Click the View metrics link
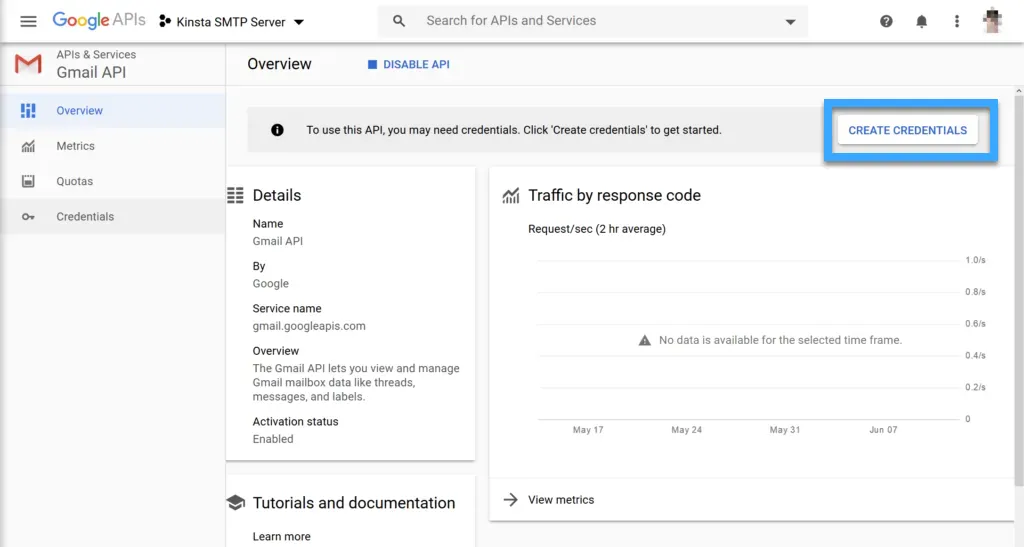The image size is (1024, 547). point(561,499)
